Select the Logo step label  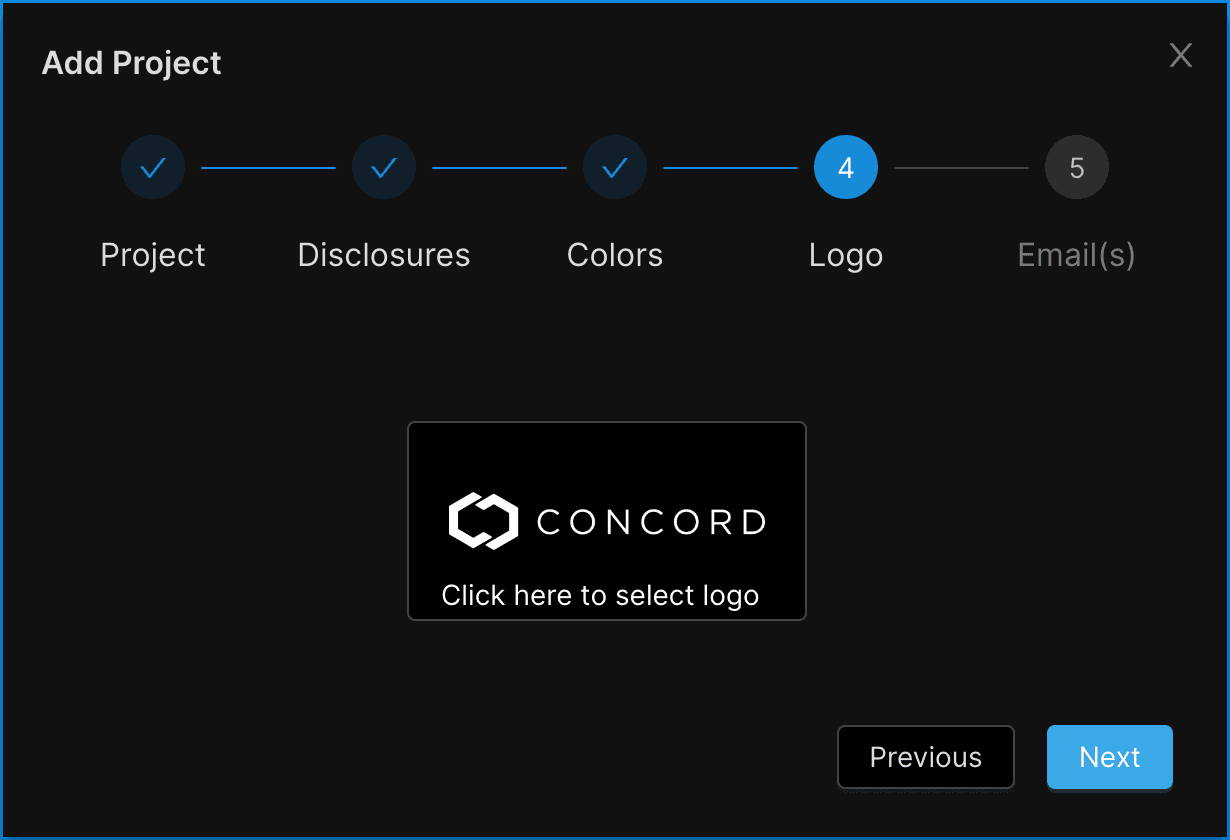(x=846, y=255)
